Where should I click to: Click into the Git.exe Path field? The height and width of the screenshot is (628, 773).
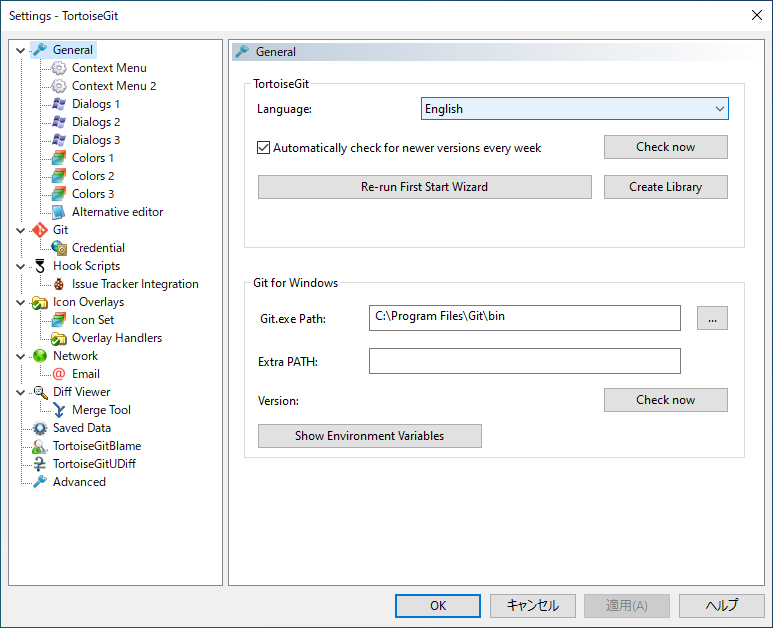(525, 318)
